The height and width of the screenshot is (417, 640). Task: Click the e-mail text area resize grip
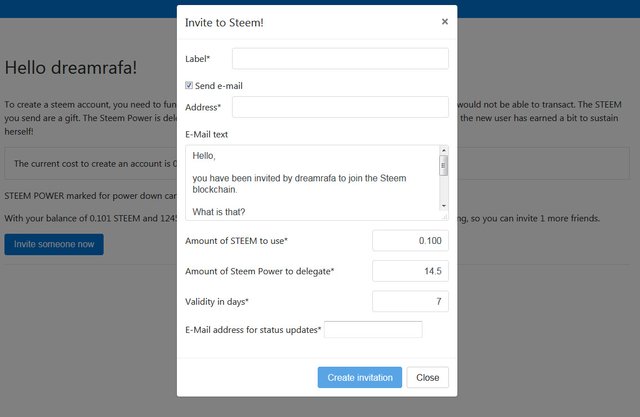point(444,217)
